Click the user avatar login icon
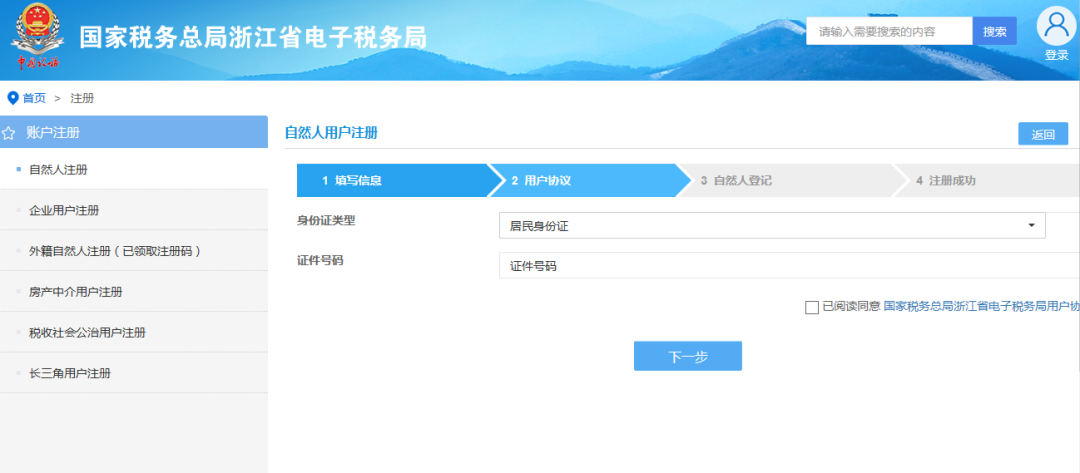The width and height of the screenshot is (1080, 473). click(1056, 26)
